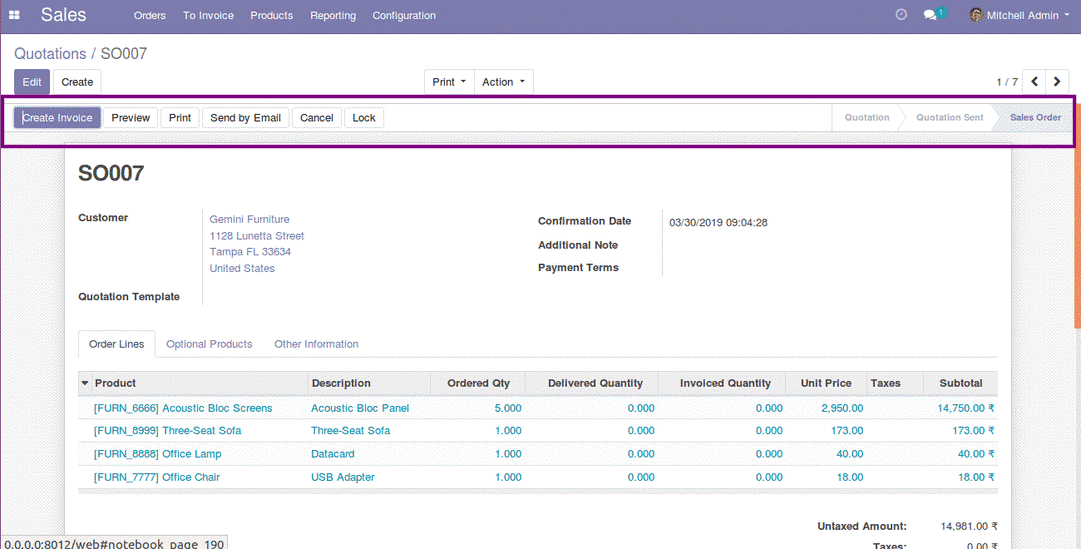
Task: Open the Action dropdown
Action: pos(503,82)
